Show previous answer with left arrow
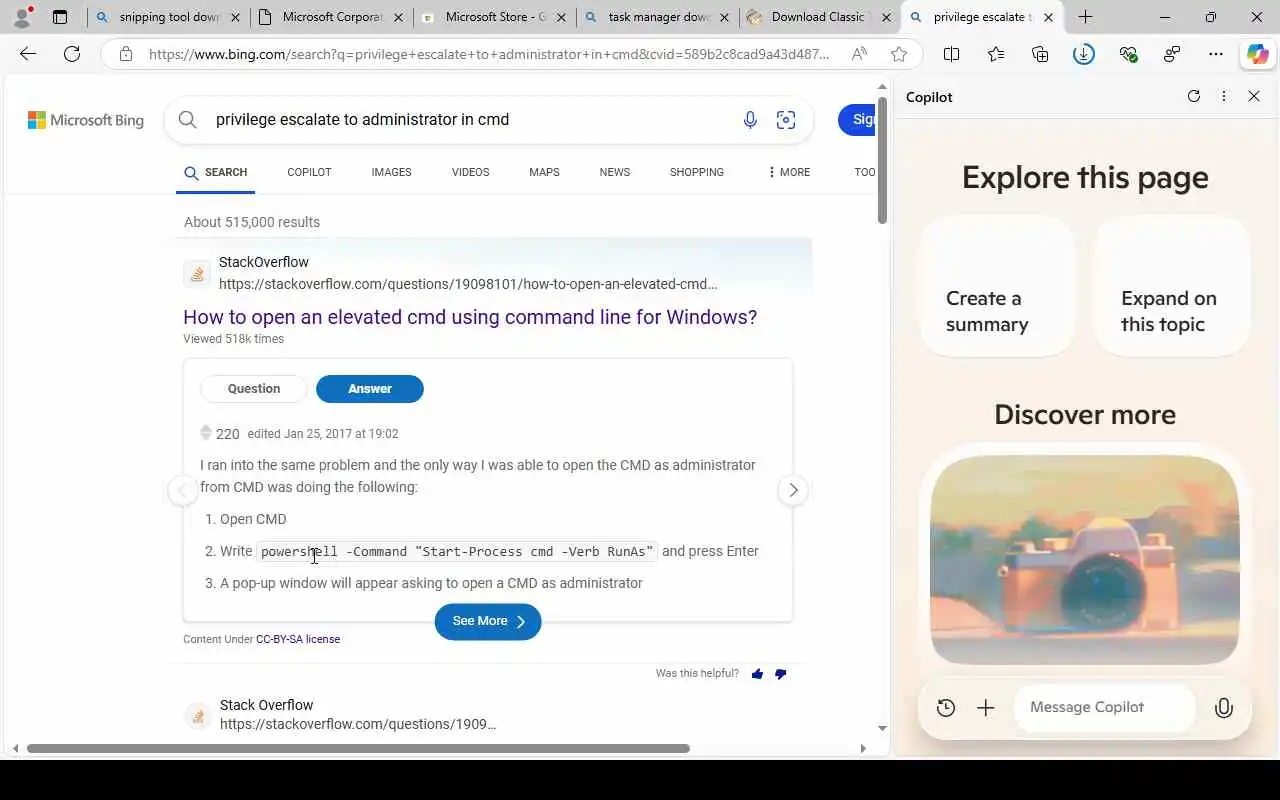The height and width of the screenshot is (800, 1280). [x=182, y=490]
